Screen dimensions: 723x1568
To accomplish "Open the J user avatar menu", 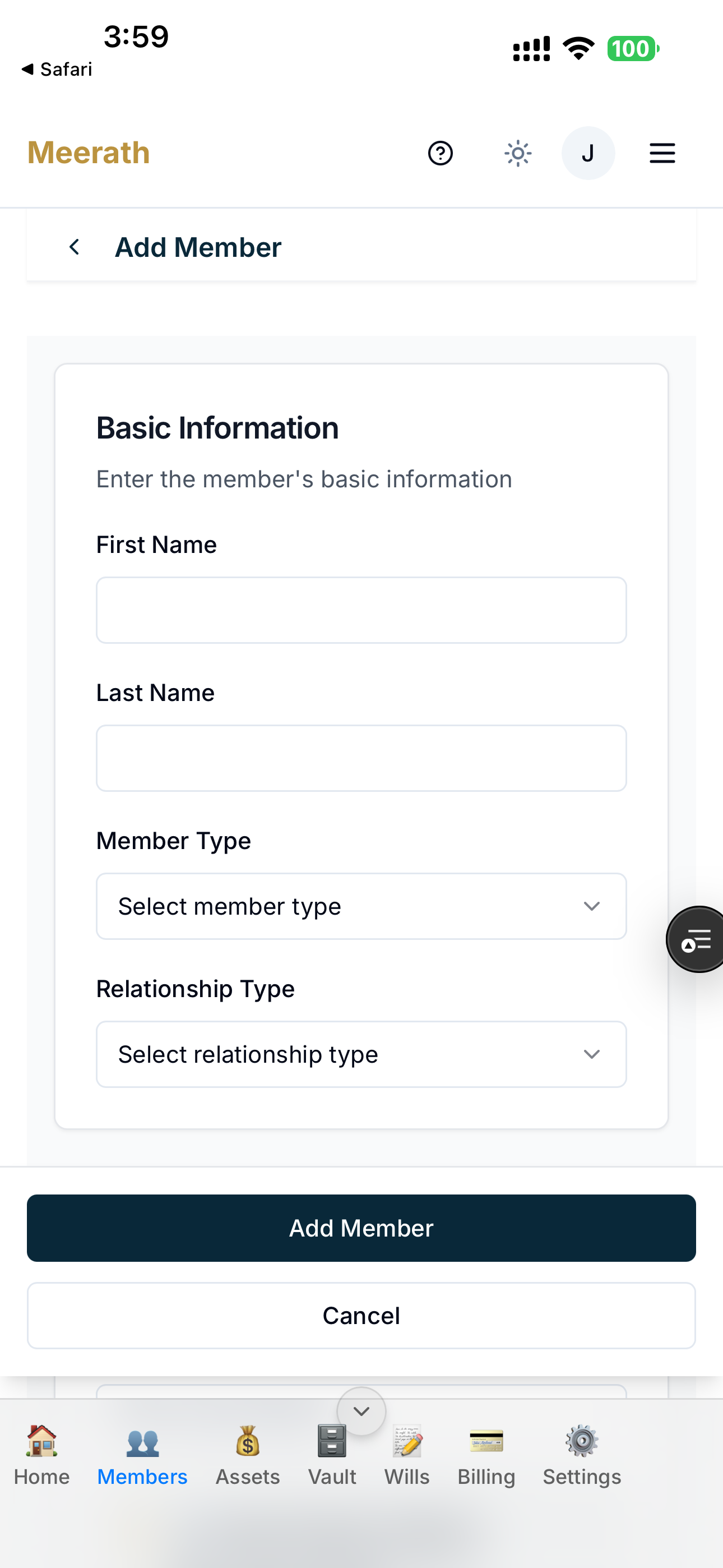I will click(x=588, y=154).
